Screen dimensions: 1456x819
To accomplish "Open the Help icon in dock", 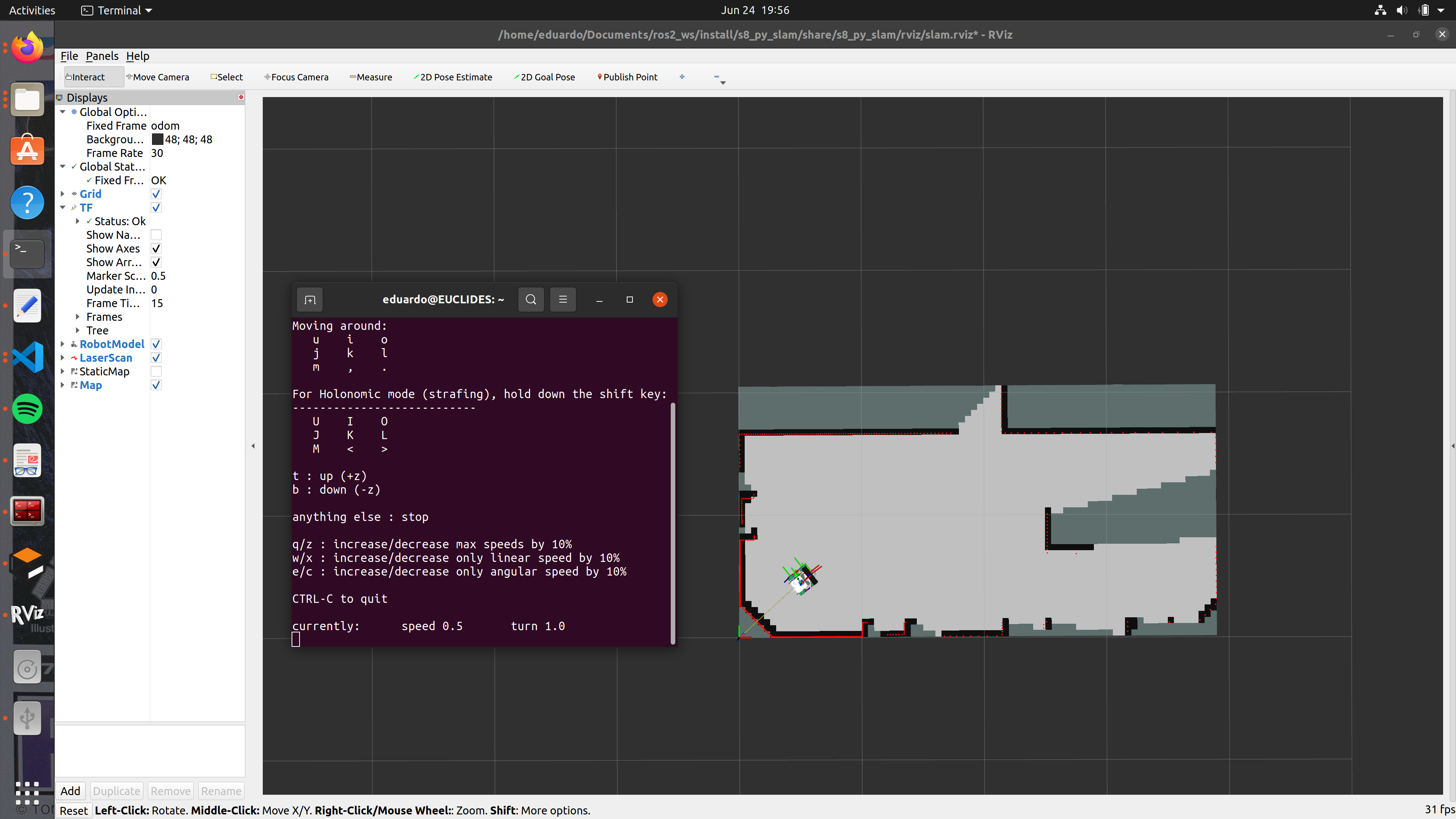I will pos(27,202).
